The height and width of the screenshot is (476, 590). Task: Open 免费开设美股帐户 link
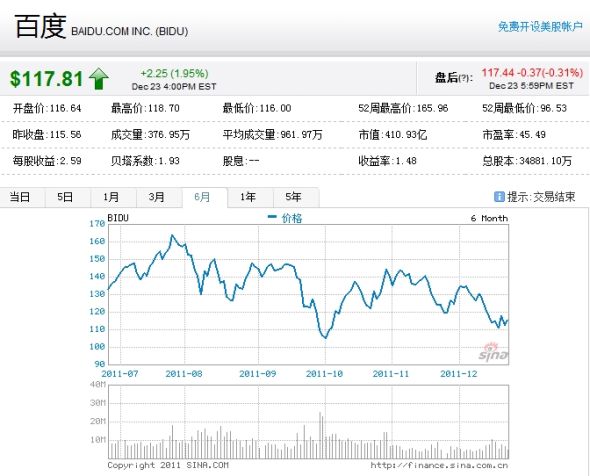pos(540,26)
